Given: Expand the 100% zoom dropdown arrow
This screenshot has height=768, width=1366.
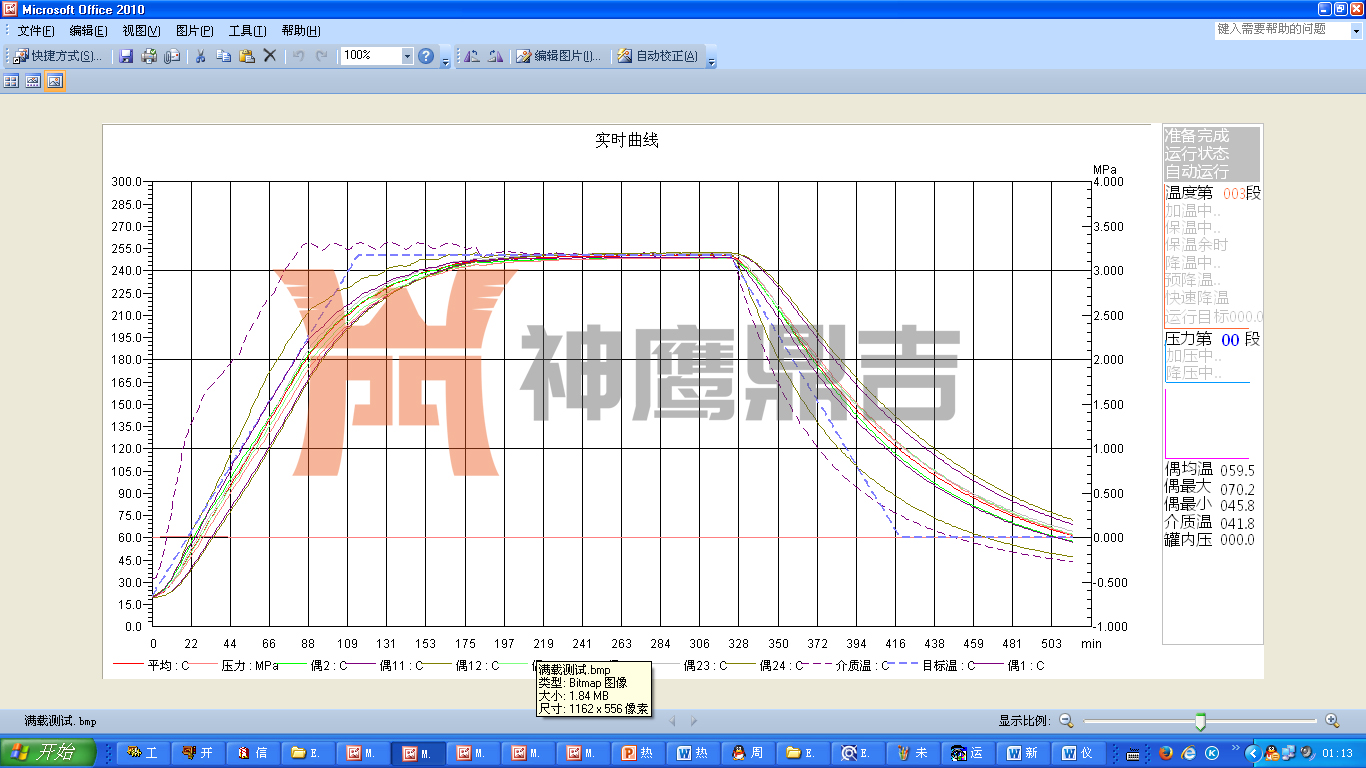Looking at the screenshot, I should (x=407, y=56).
